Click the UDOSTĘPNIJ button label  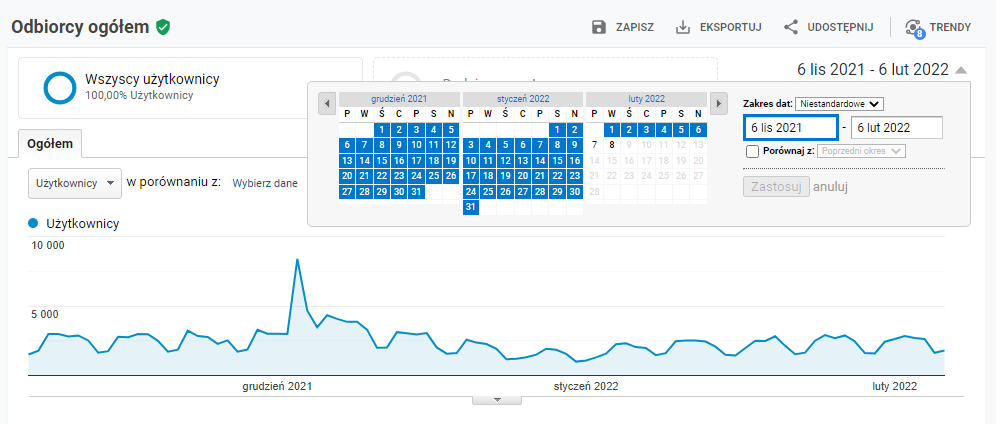coord(840,27)
